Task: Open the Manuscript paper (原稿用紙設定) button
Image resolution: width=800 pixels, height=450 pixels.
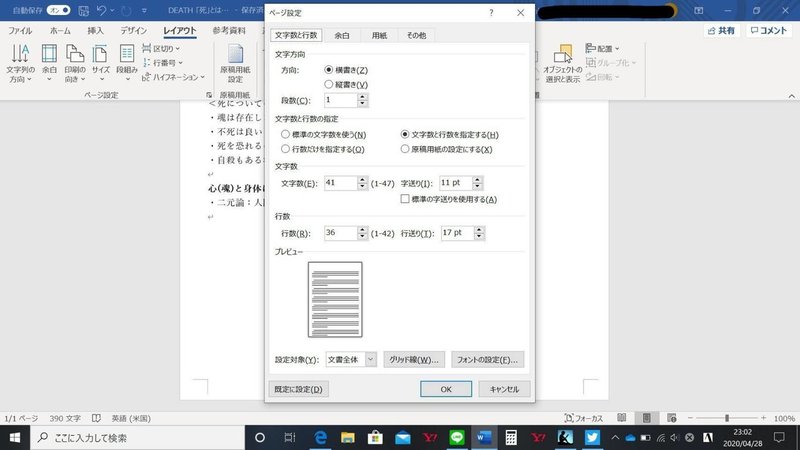Action: point(235,64)
